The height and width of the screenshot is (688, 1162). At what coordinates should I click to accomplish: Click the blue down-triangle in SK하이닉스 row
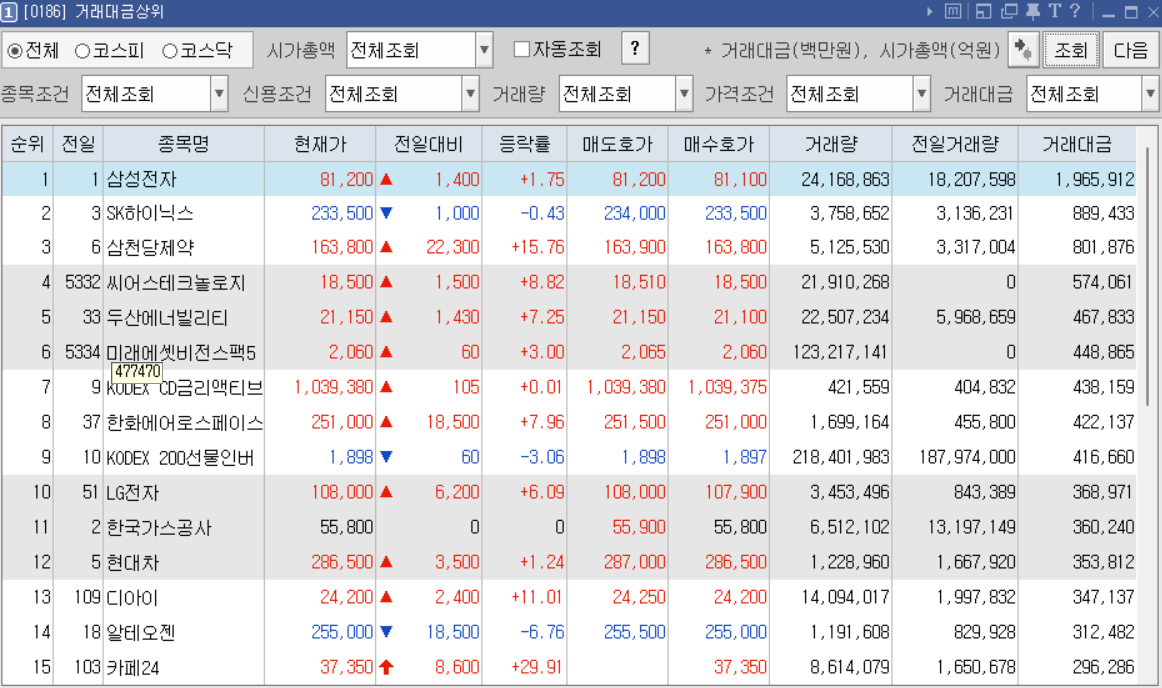pyautogui.click(x=386, y=213)
